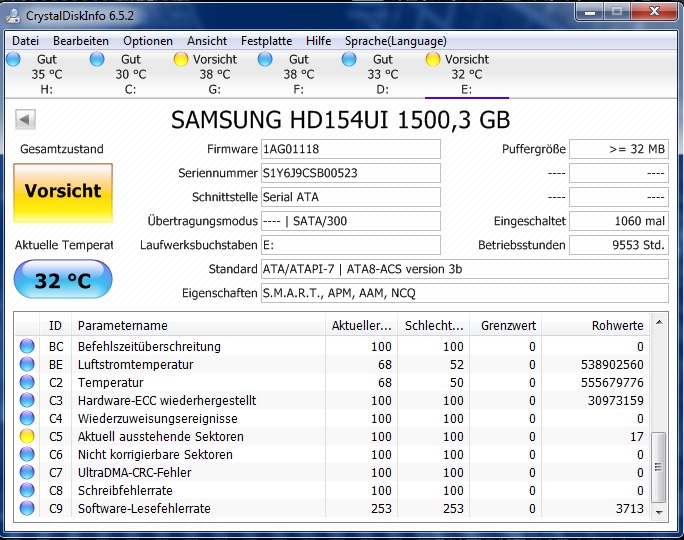
Task: Click the Seriennummer field S1Y6J9CSB00523
Action: 351,173
